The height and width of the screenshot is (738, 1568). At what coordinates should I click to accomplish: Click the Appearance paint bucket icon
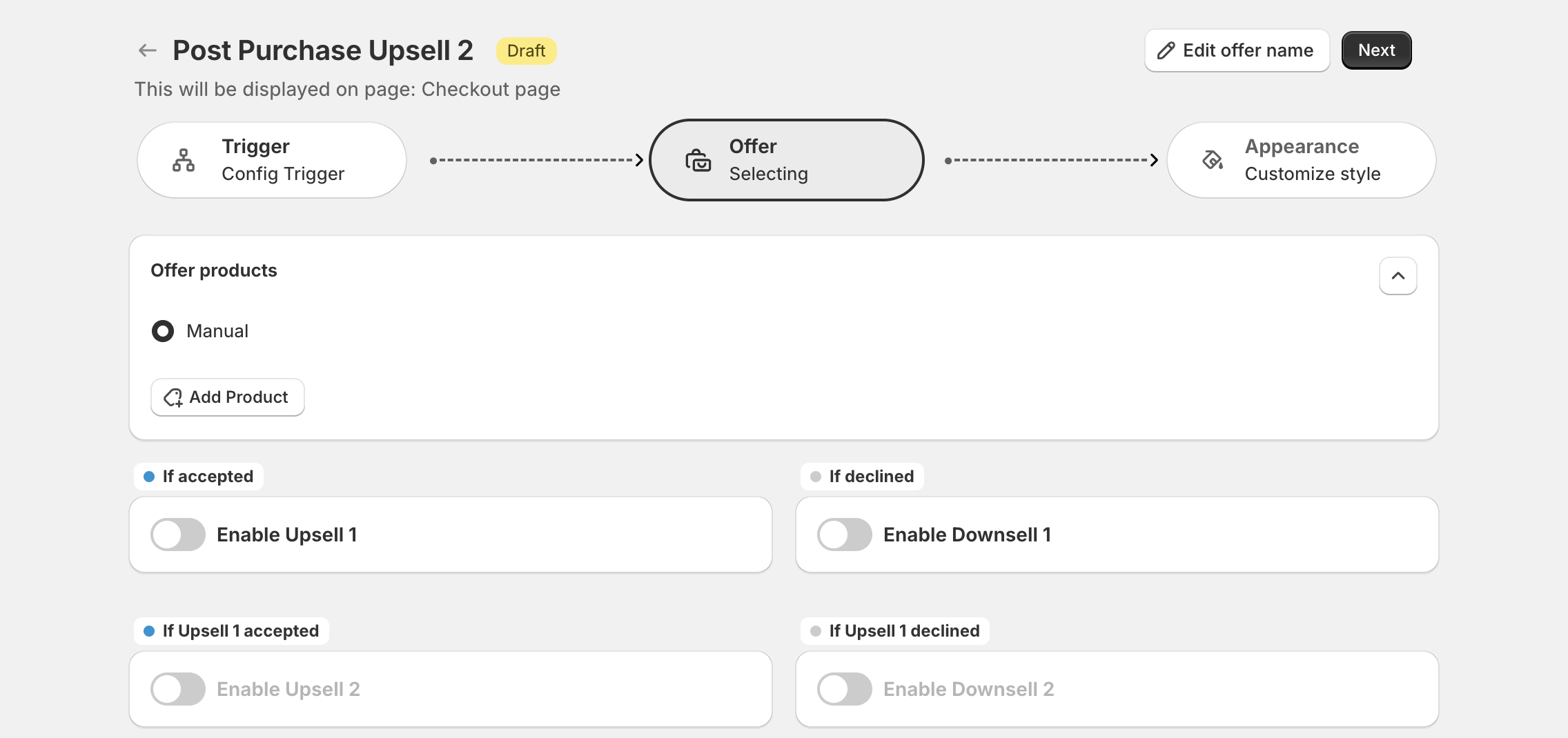1213,160
